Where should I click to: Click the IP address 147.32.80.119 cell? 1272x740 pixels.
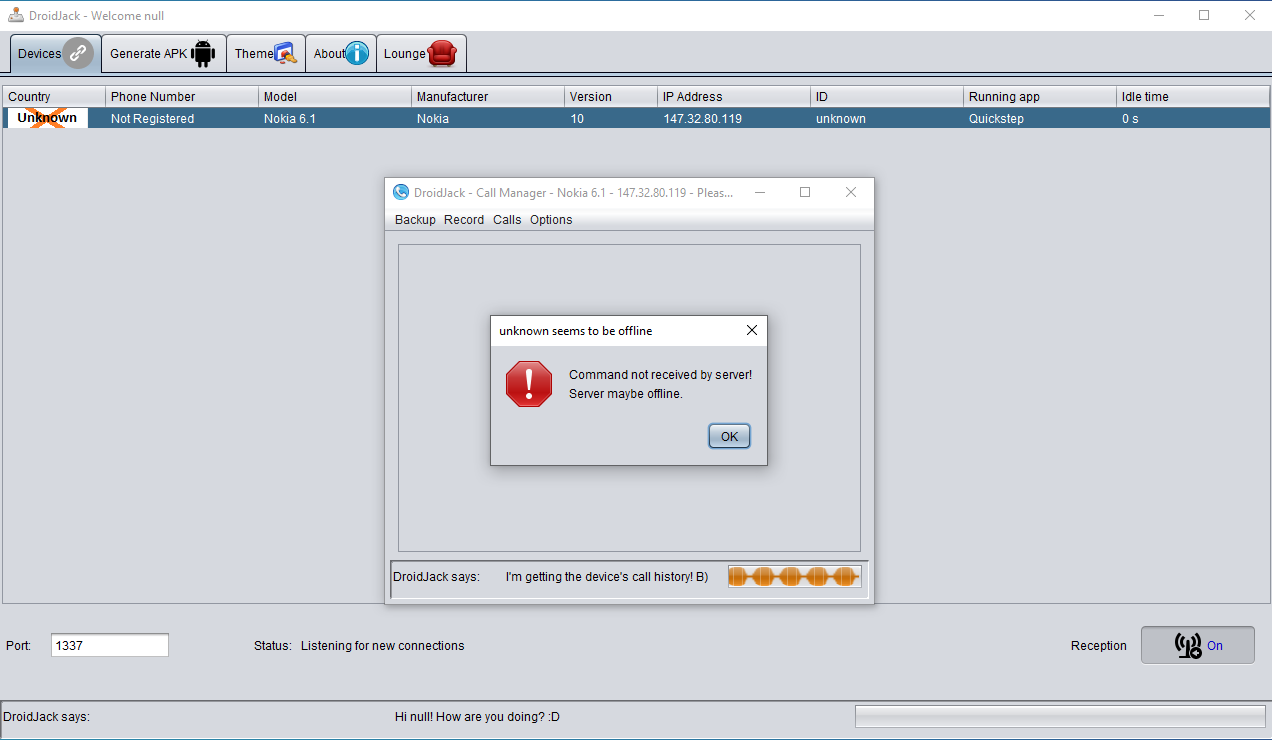click(733, 118)
